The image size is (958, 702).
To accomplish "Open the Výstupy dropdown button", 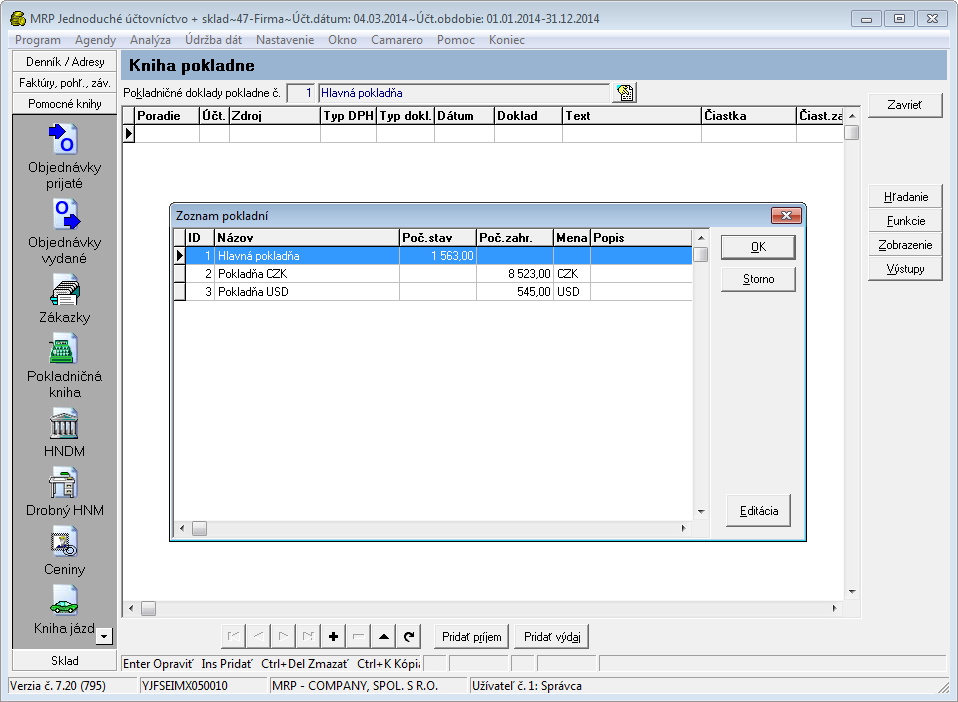I will 905,269.
